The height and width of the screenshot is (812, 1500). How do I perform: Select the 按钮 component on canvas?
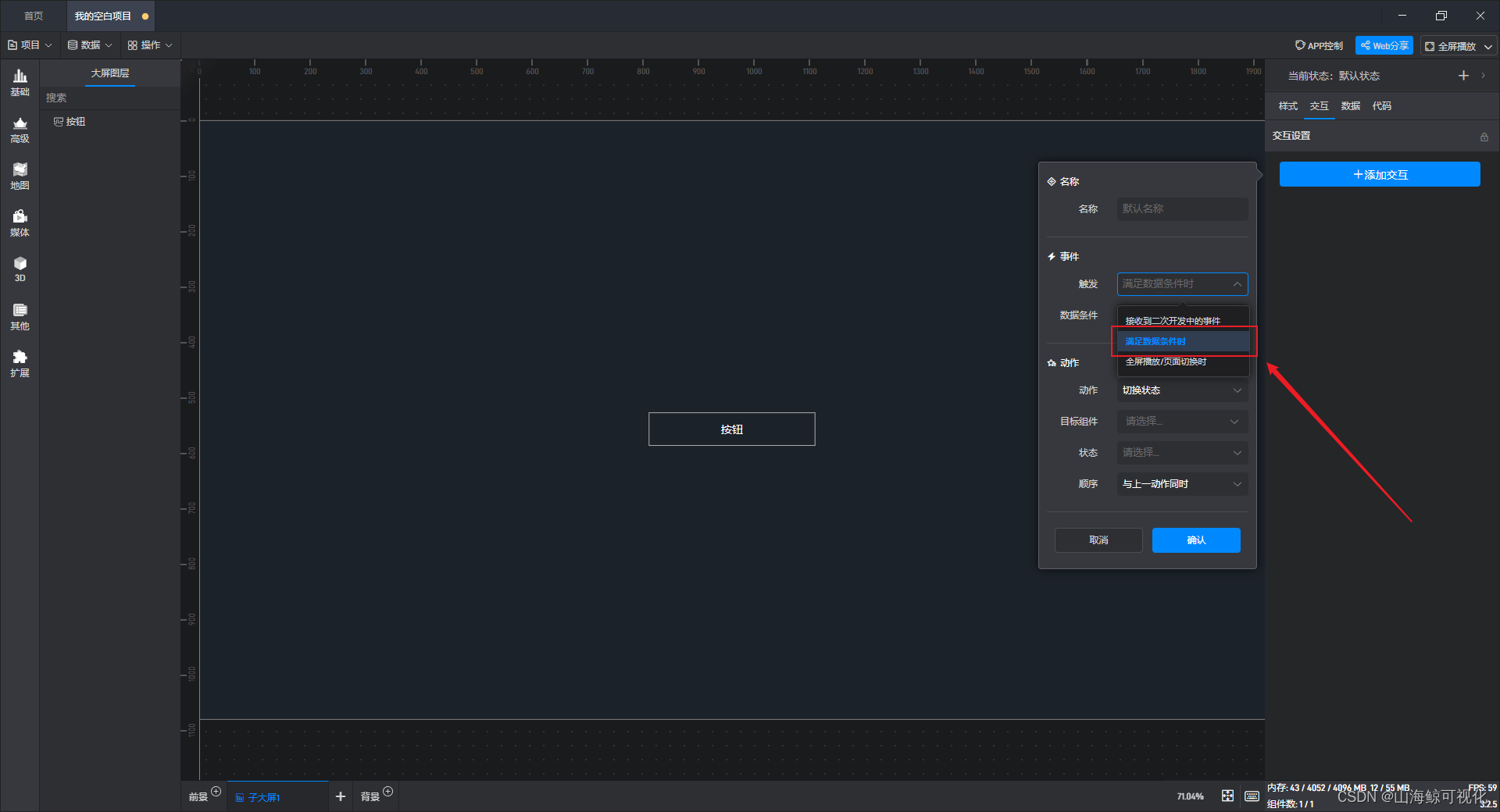pos(731,429)
